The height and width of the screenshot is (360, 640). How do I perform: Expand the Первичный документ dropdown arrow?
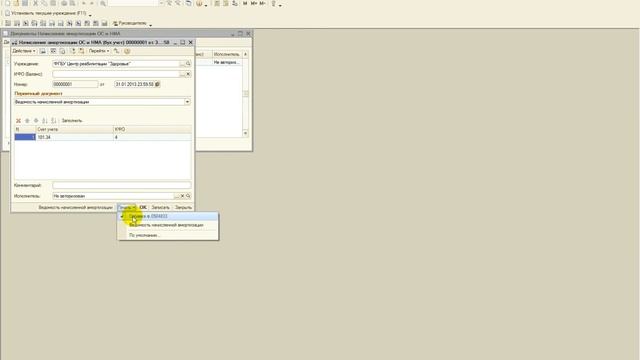187,102
